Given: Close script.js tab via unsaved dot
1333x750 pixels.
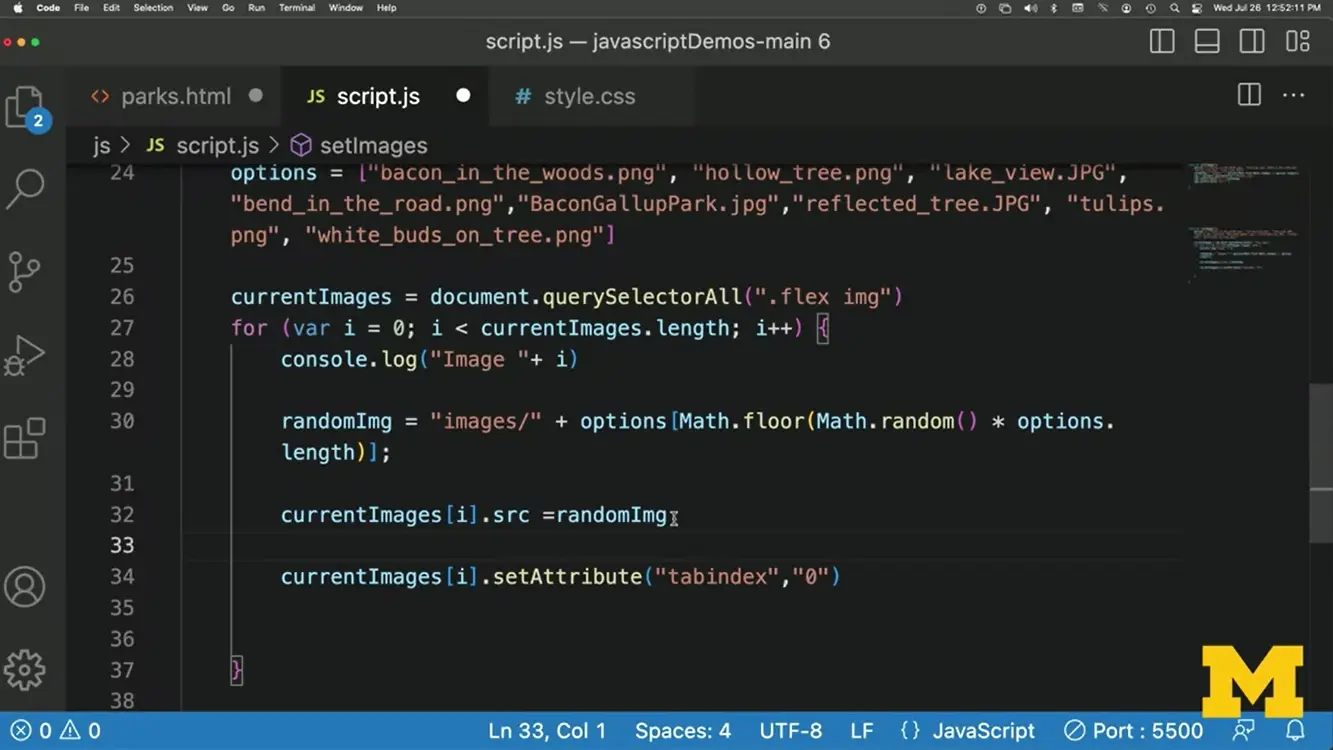Looking at the screenshot, I should [x=463, y=96].
